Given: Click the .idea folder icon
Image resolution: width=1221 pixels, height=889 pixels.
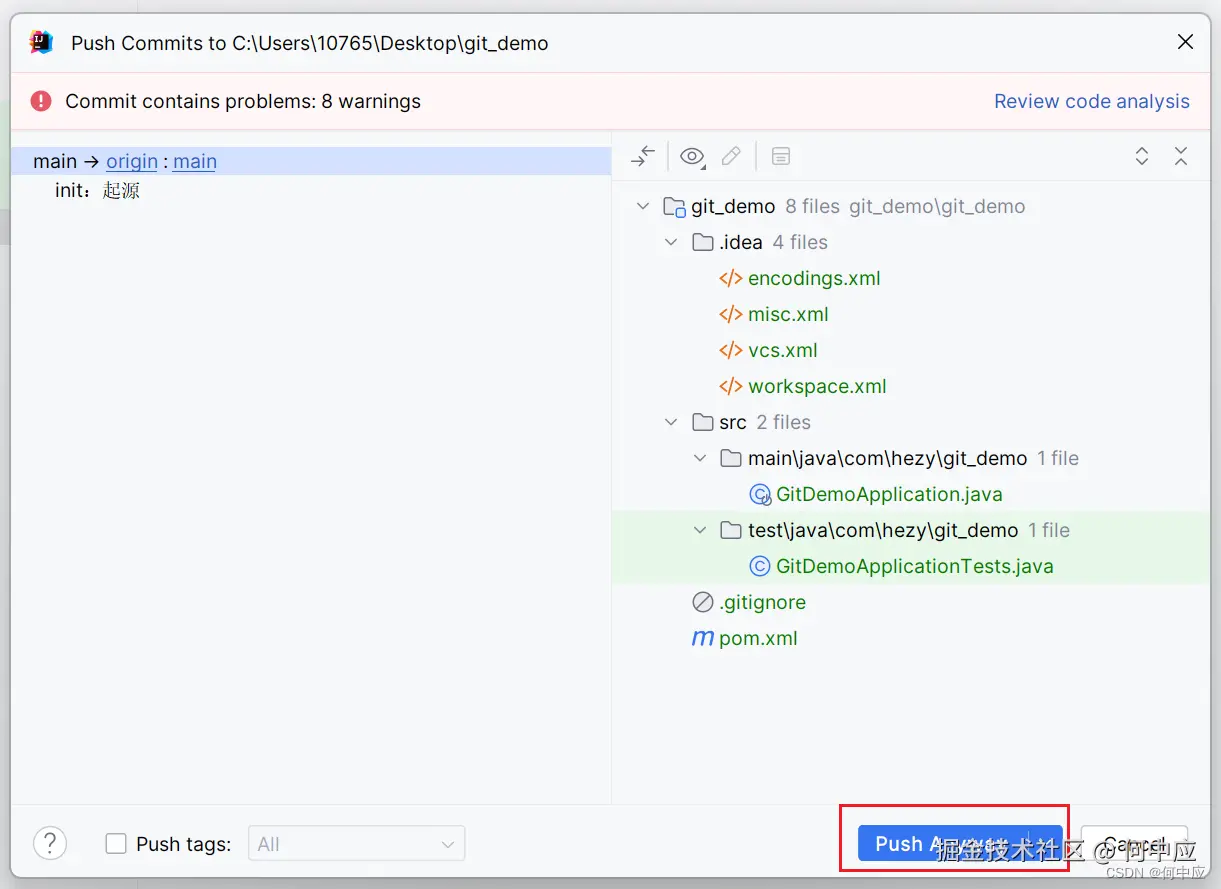Looking at the screenshot, I should tap(703, 242).
